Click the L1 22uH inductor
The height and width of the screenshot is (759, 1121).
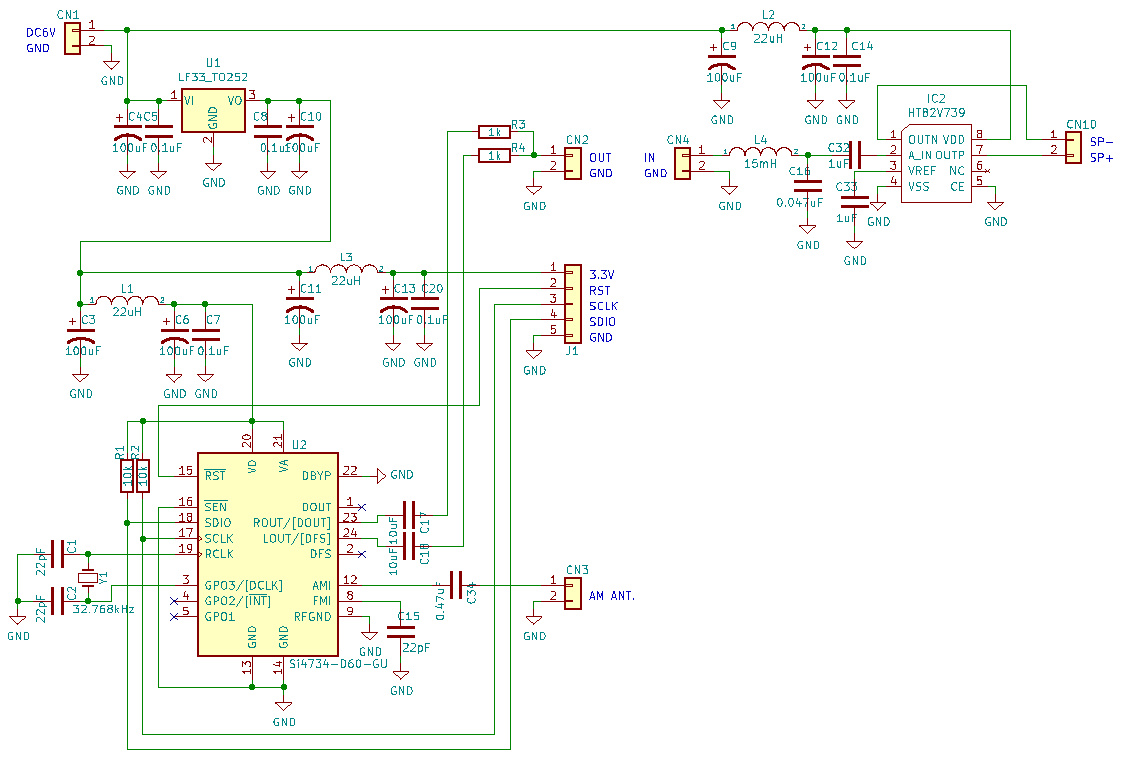[x=127, y=300]
